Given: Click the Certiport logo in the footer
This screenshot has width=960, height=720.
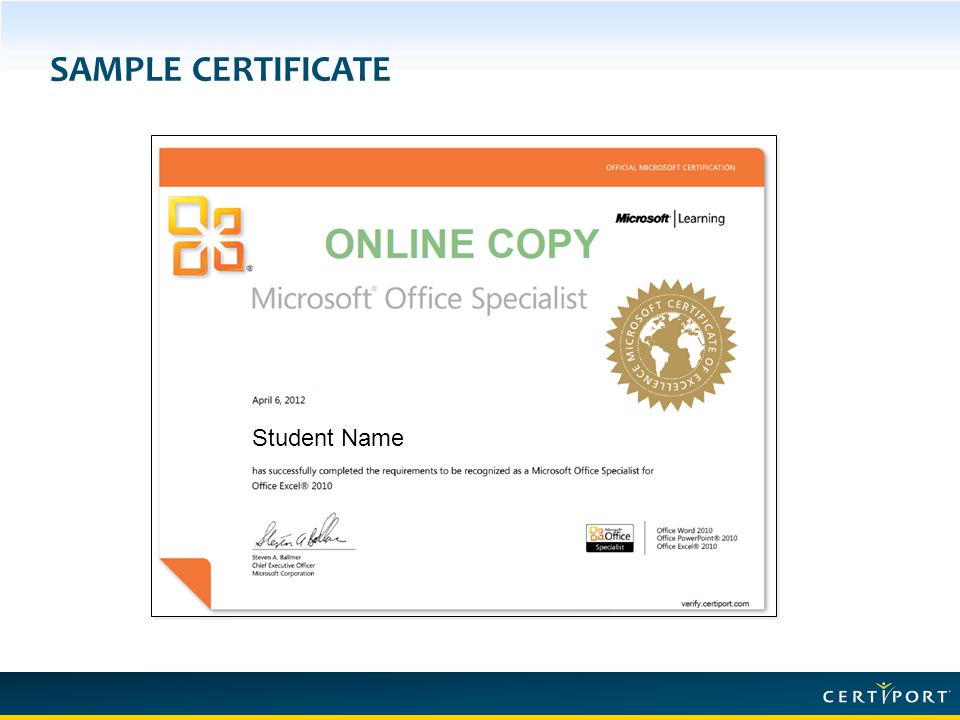Looking at the screenshot, I should [x=885, y=694].
